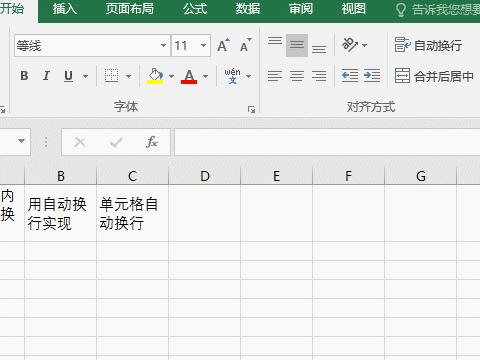
Task: Open name box dropdown arrow
Action: click(x=21, y=141)
